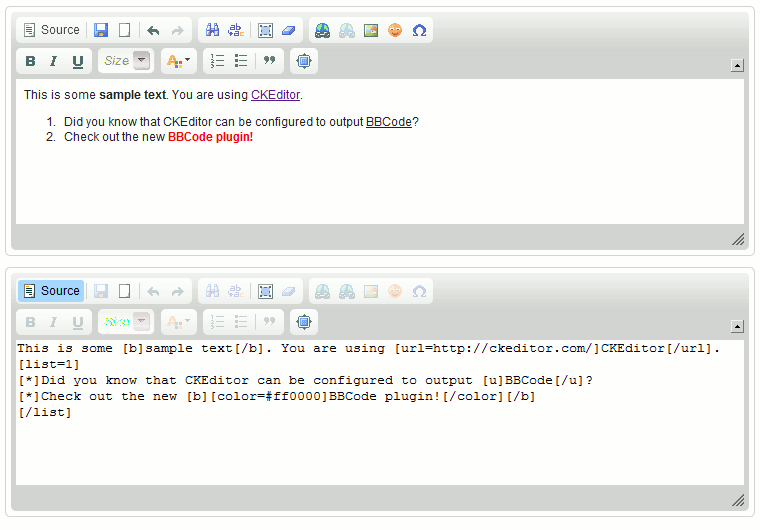Toggle Italic in the top editor
The width and height of the screenshot is (760, 530).
click(54, 61)
